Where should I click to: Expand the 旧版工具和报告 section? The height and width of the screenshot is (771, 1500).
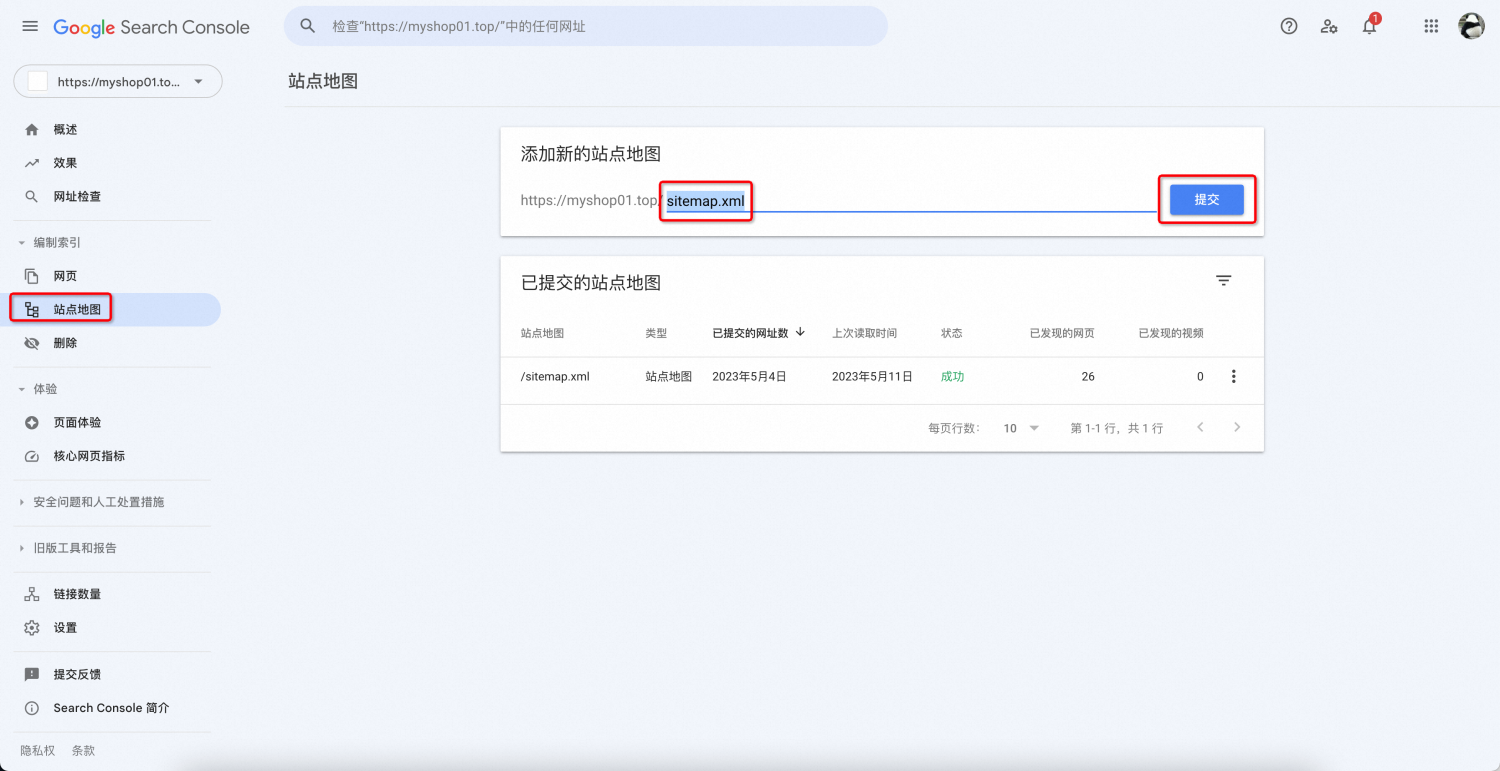(x=74, y=548)
